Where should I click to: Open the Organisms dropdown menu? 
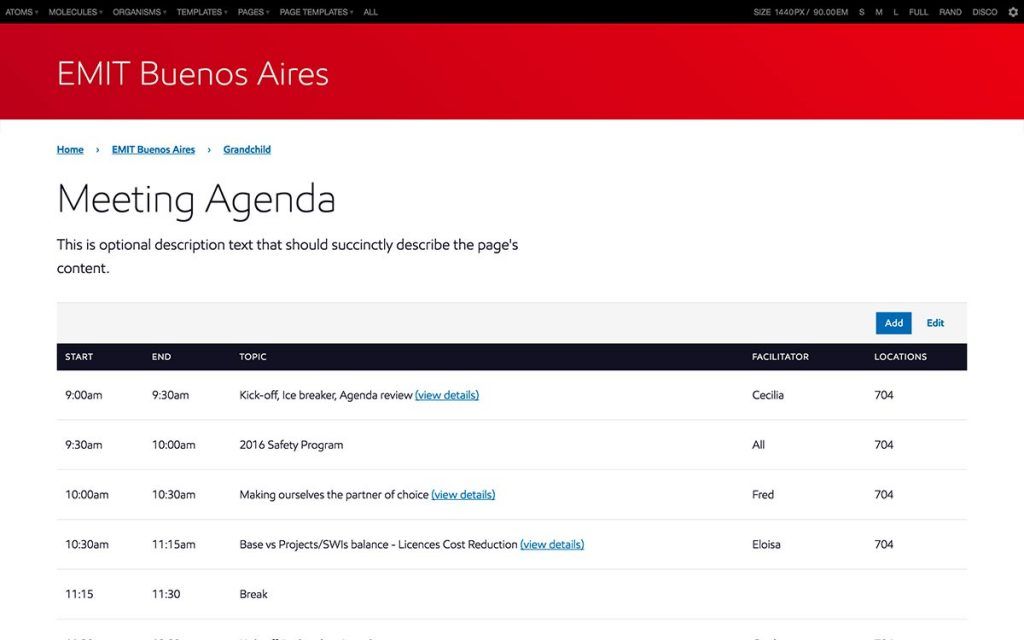point(139,12)
